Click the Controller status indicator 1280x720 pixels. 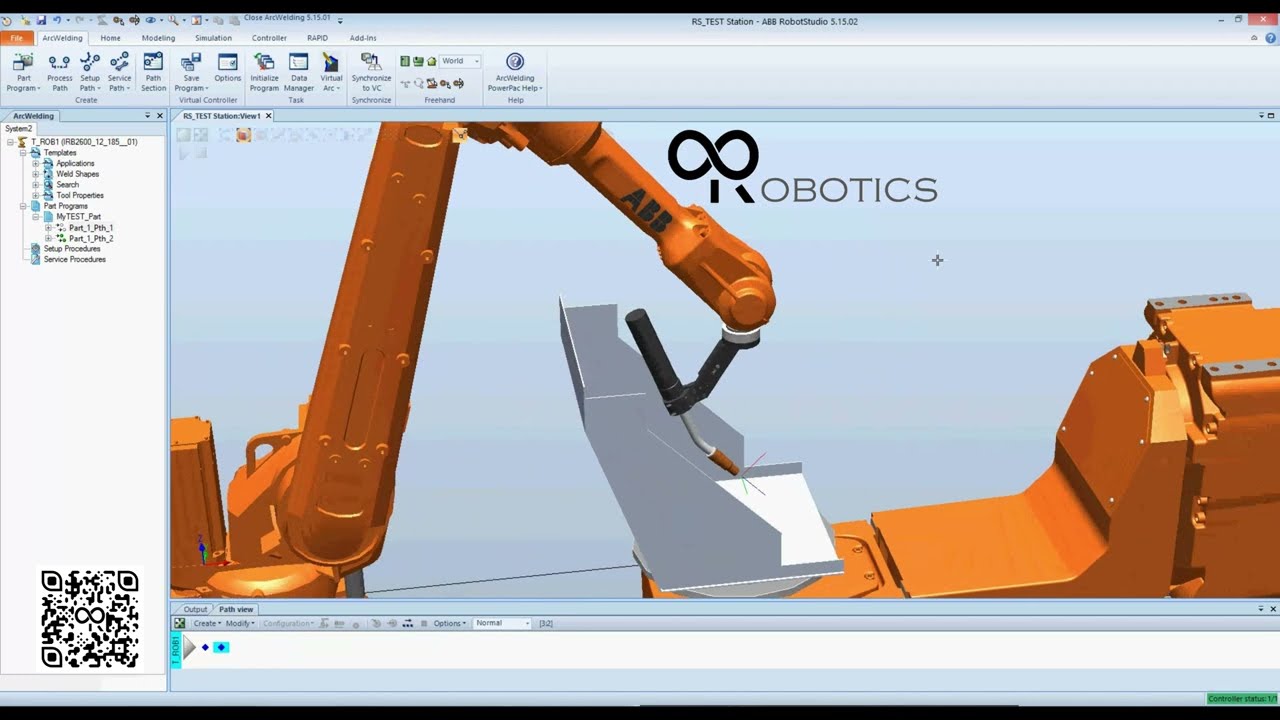click(x=1241, y=699)
